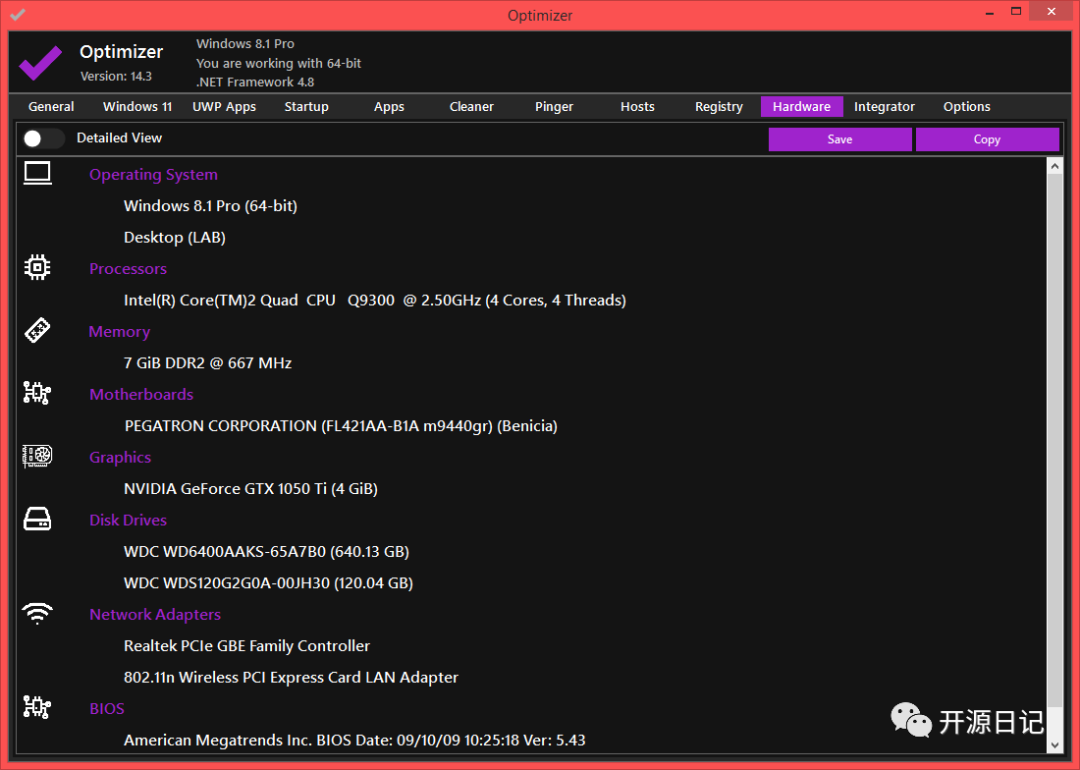Click the header Windows 8.1 Pro label

[x=245, y=43]
